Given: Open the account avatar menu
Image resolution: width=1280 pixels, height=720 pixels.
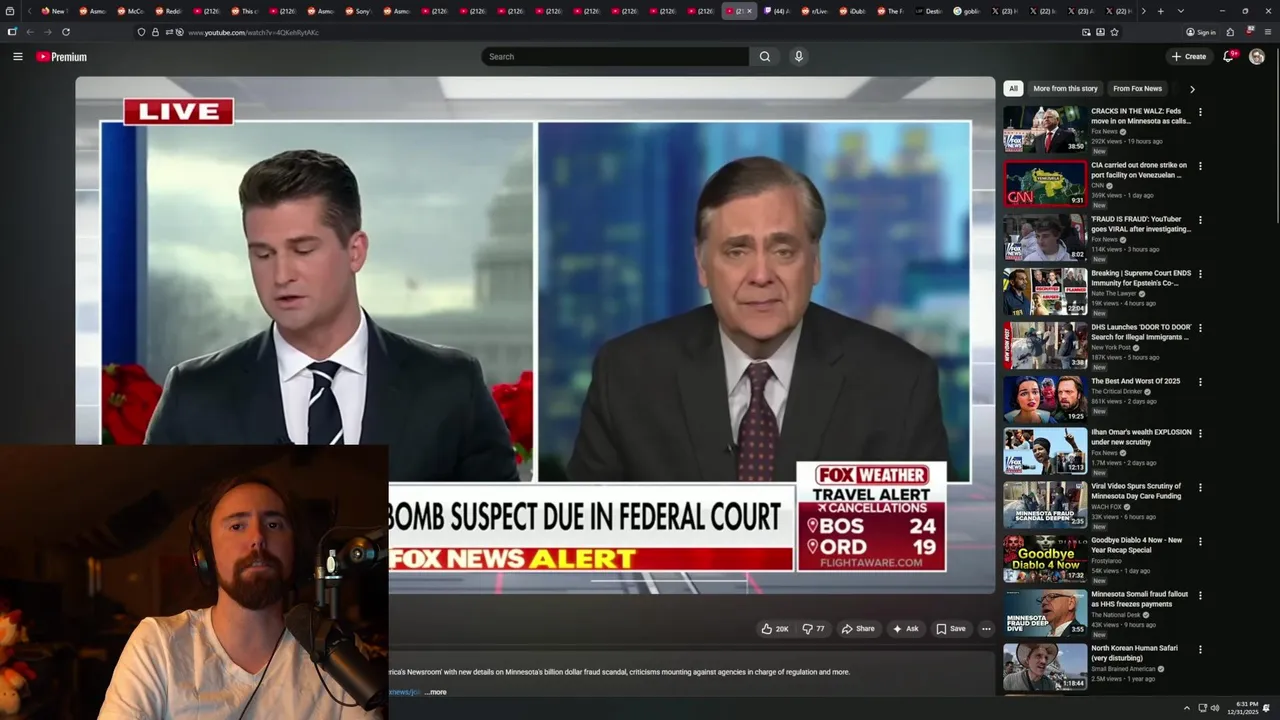Looking at the screenshot, I should pyautogui.click(x=1256, y=57).
